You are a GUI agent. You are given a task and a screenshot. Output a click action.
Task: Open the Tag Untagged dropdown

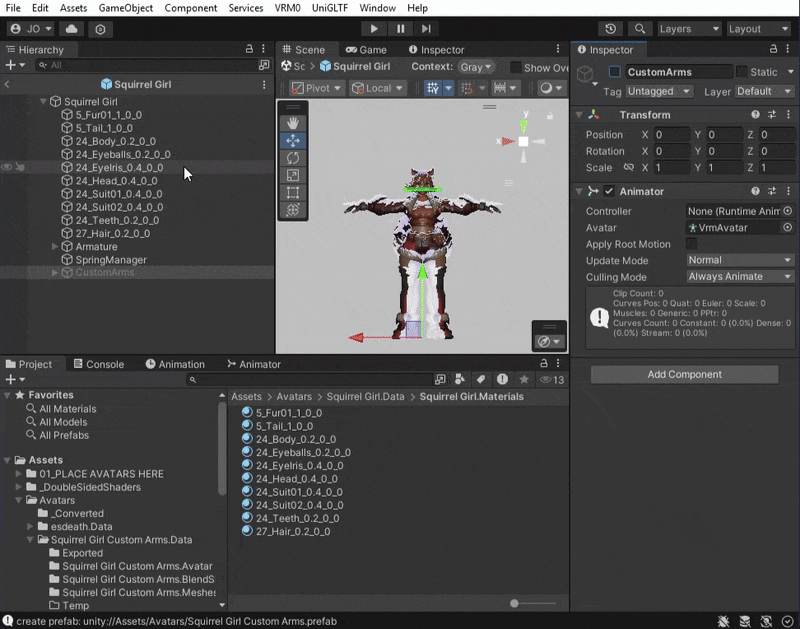pyautogui.click(x=659, y=91)
